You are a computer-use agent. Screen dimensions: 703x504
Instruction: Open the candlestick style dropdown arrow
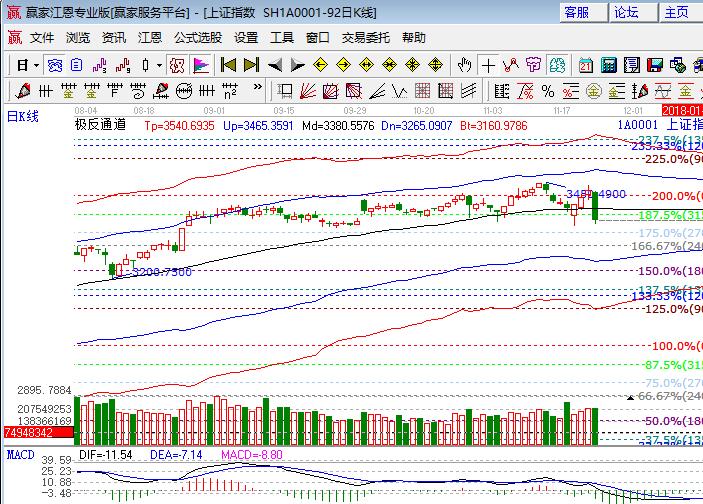click(159, 65)
